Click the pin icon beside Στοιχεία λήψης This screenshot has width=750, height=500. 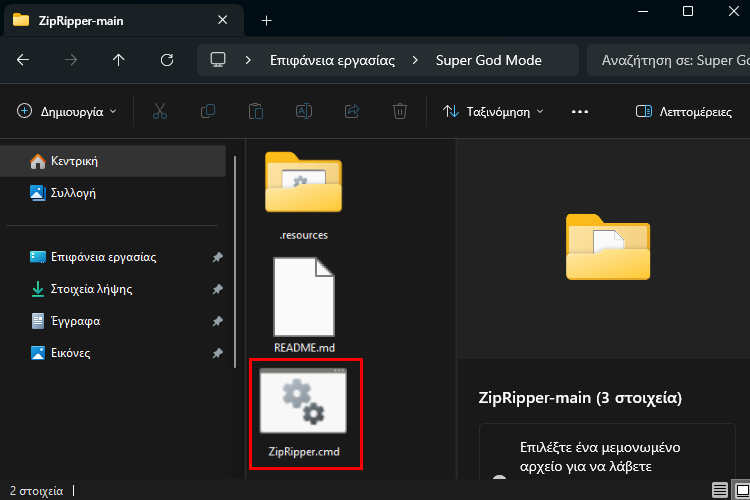218,289
